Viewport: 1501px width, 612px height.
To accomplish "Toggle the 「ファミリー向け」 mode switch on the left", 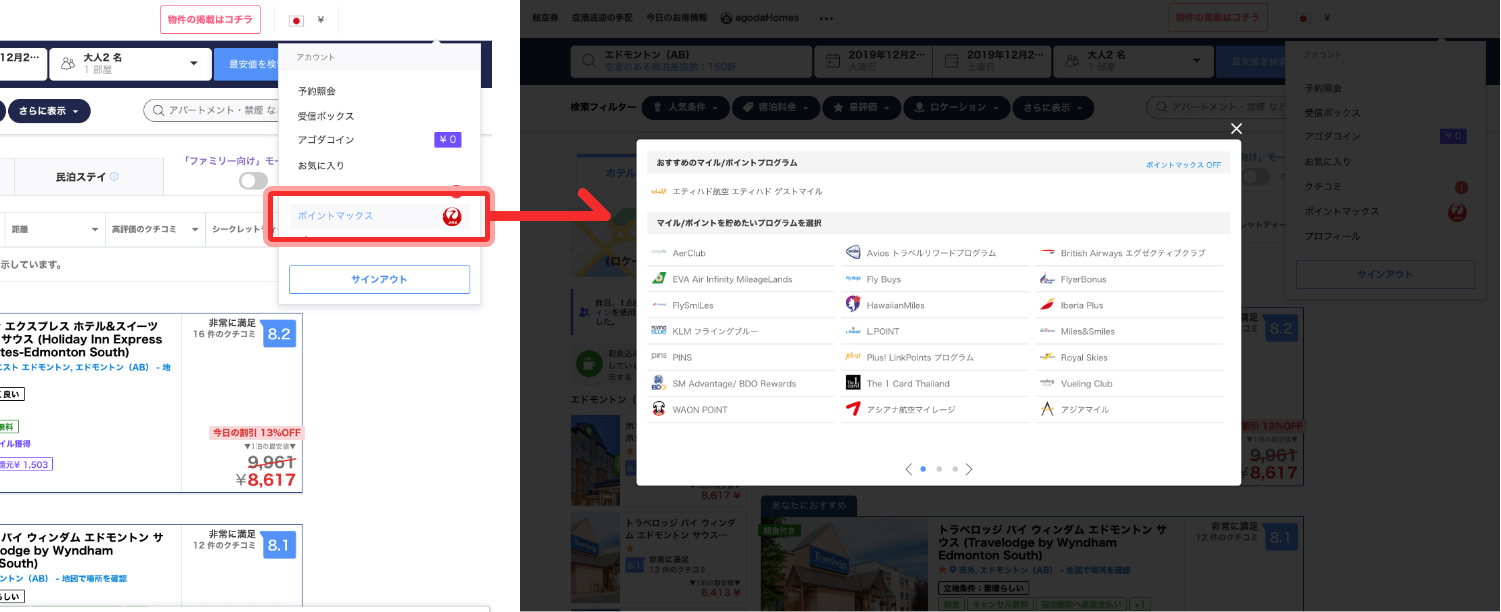I will (x=253, y=181).
